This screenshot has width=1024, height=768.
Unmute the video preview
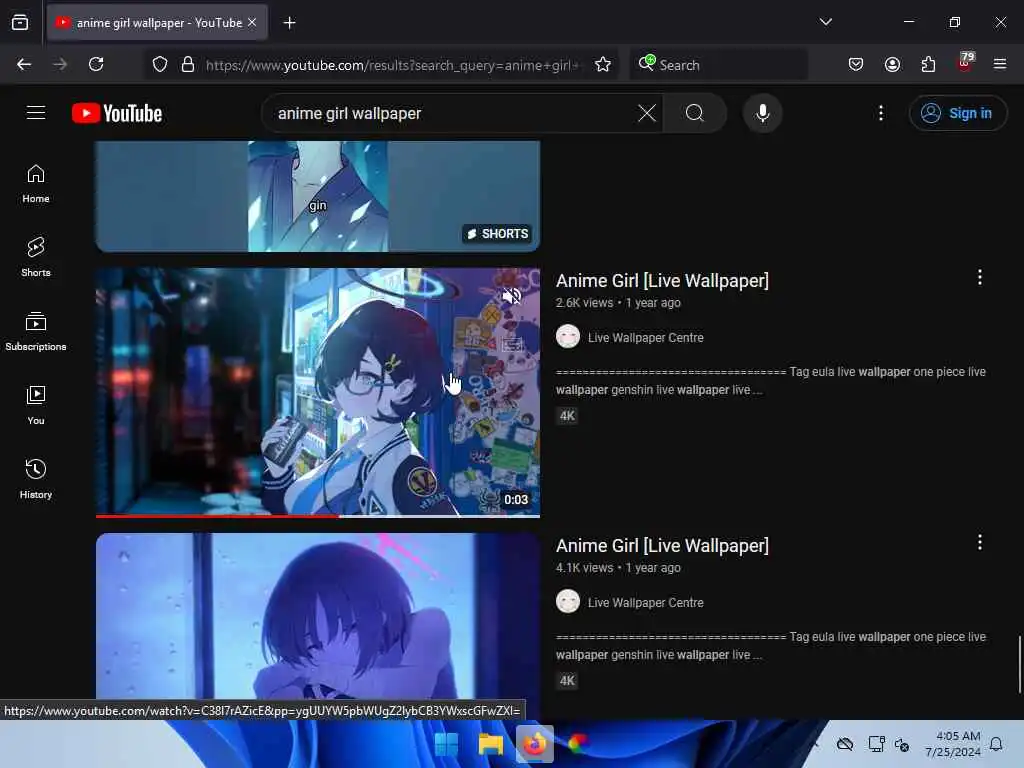511,295
